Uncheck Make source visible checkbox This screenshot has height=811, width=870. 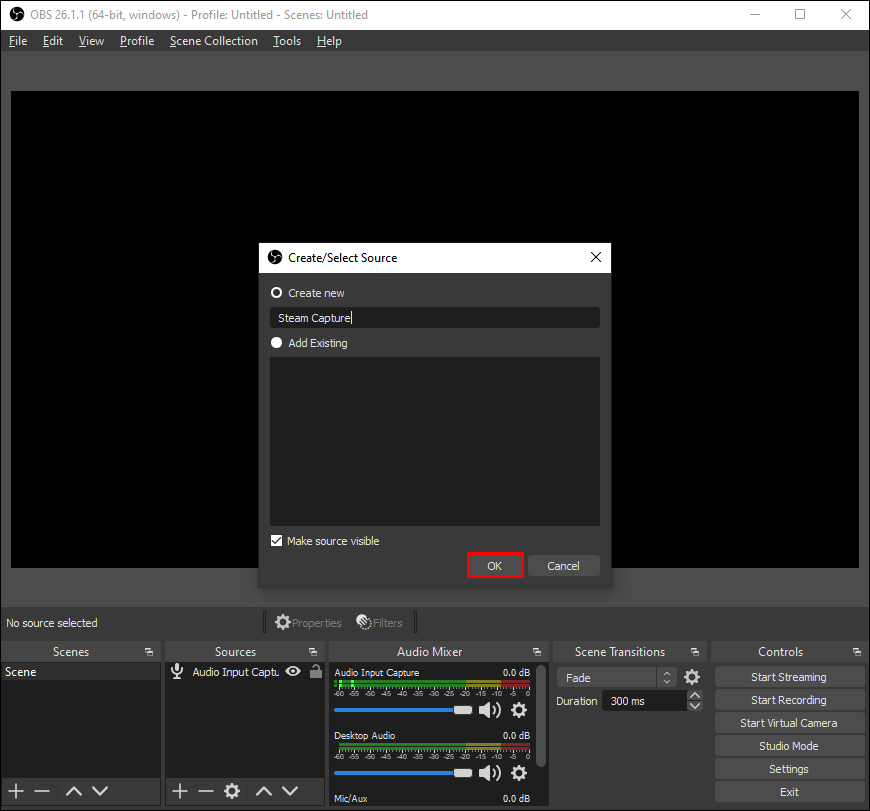277,541
